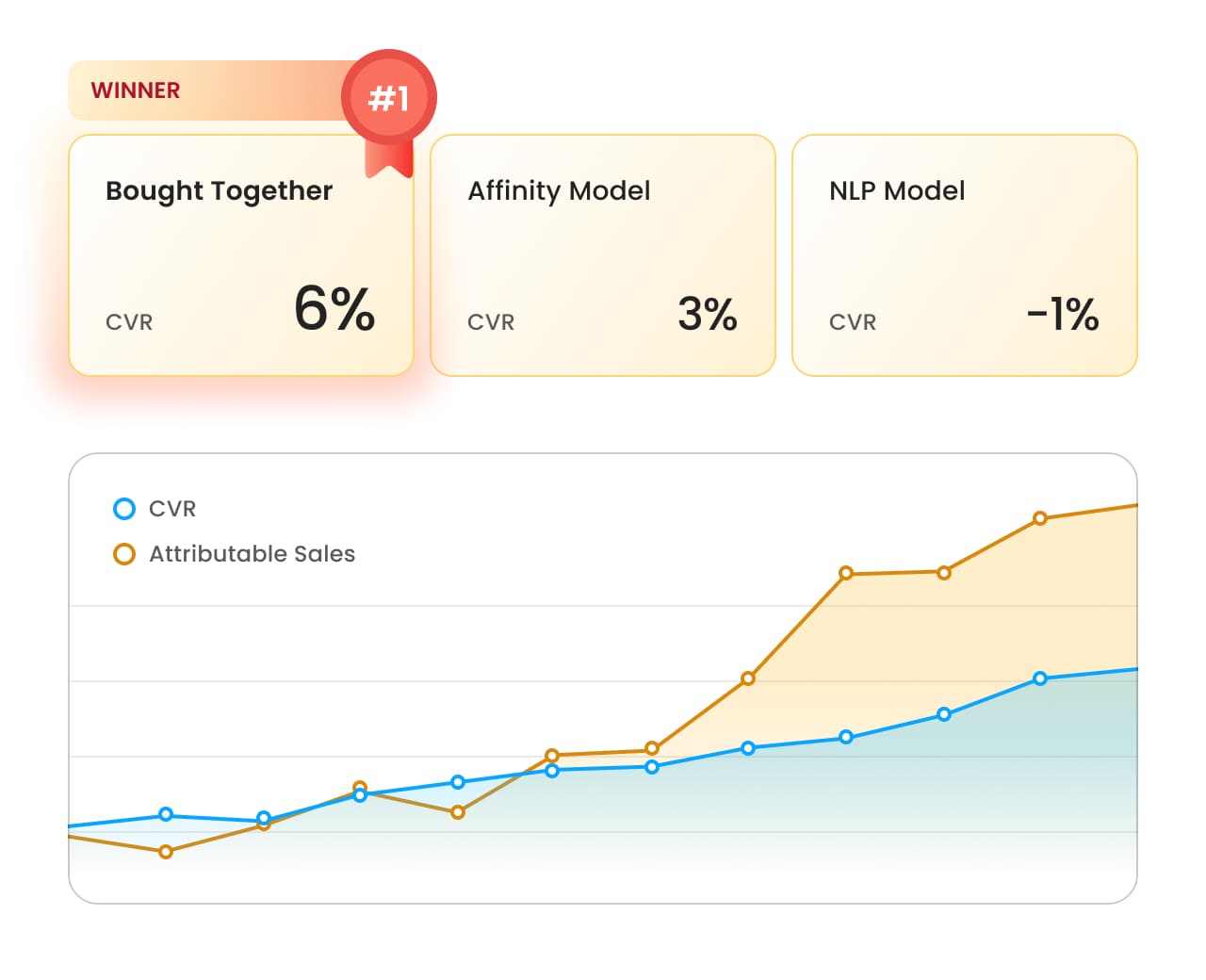Click the 3% CVR value
The image size is (1206, 980).
708,314
